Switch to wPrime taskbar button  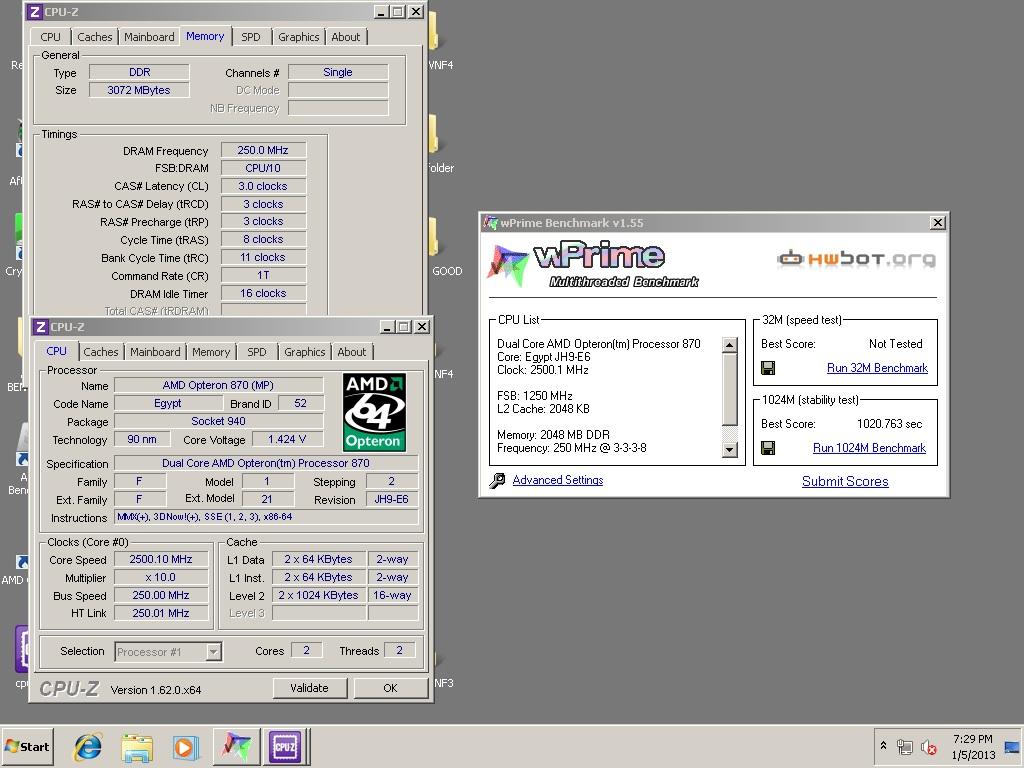click(x=236, y=746)
